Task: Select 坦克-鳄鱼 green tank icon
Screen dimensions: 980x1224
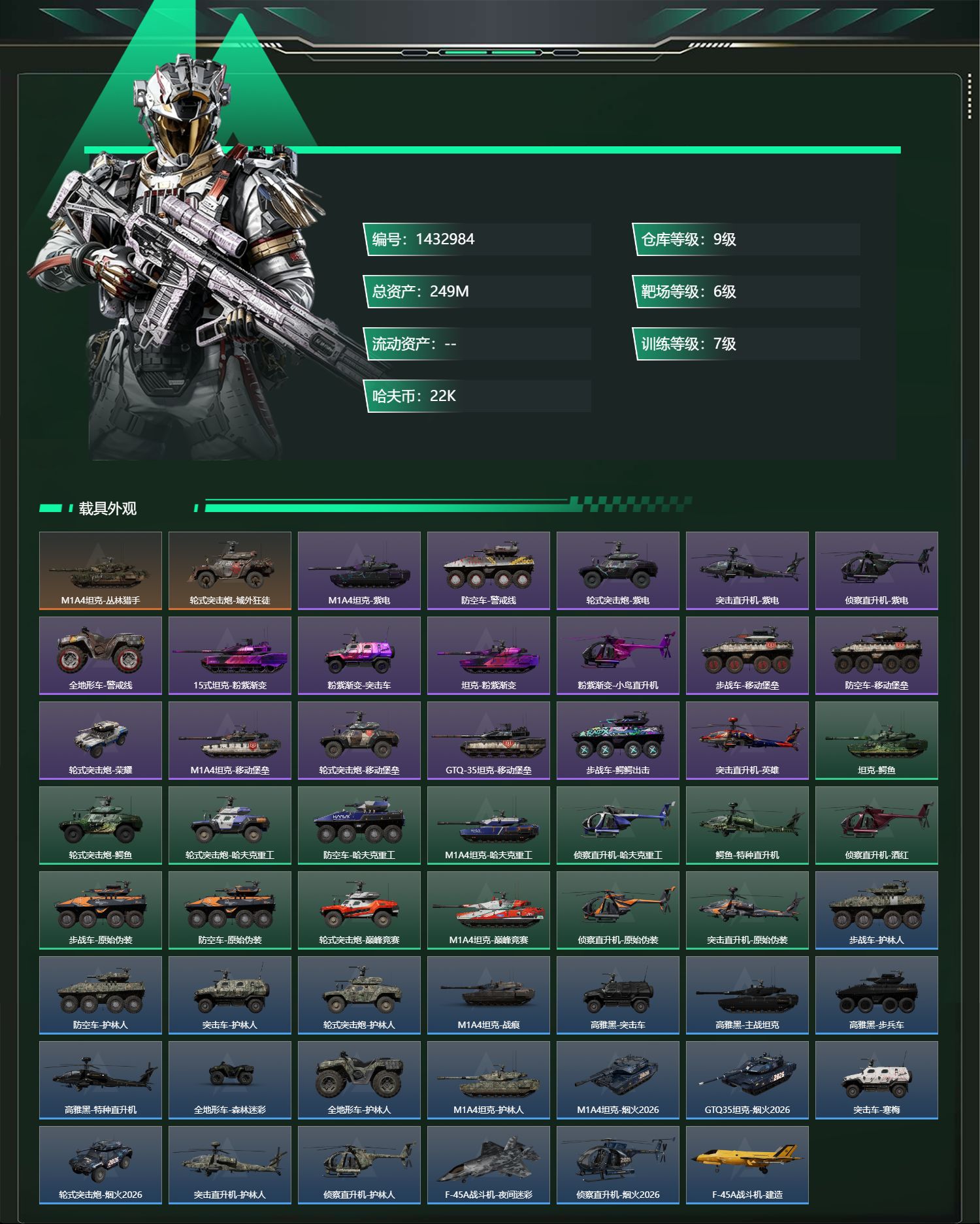Action: [877, 740]
